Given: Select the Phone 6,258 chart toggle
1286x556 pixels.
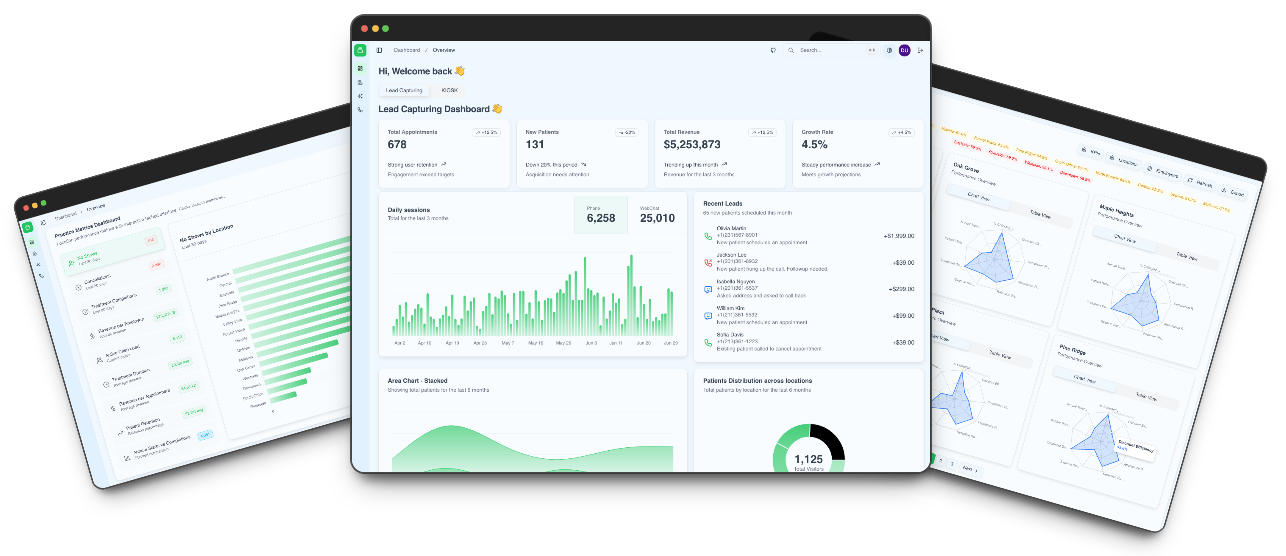Looking at the screenshot, I should [x=601, y=214].
